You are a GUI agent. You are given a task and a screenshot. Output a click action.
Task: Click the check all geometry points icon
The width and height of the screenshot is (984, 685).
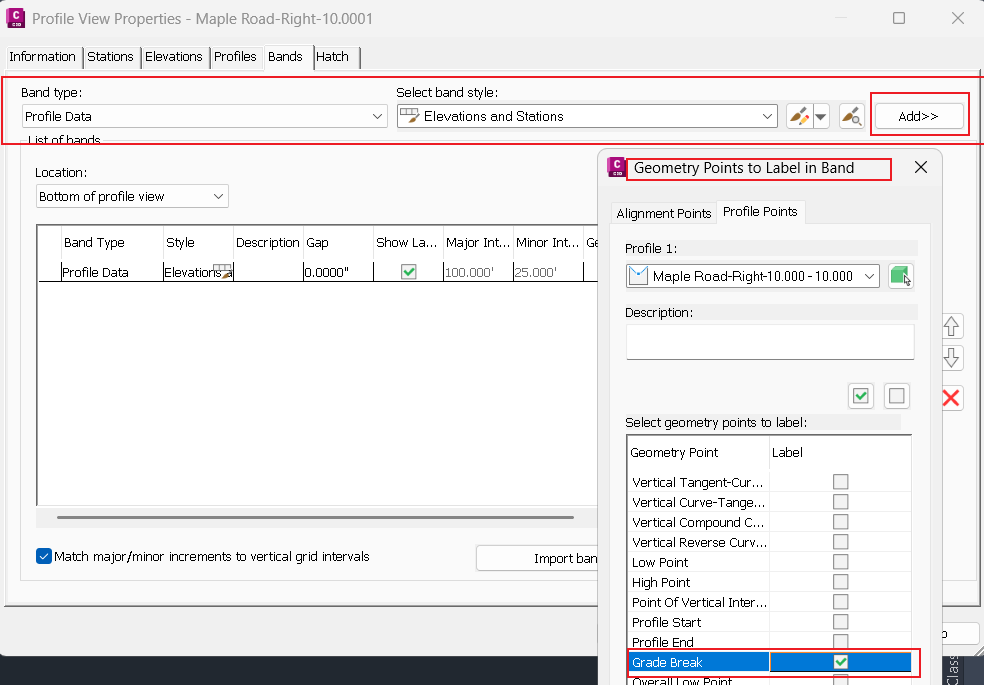point(861,396)
